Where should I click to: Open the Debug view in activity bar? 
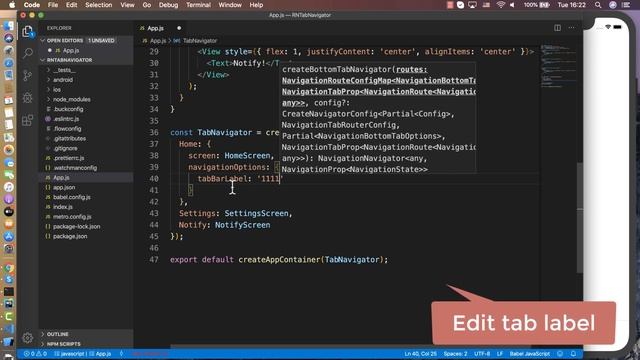tap(27, 98)
